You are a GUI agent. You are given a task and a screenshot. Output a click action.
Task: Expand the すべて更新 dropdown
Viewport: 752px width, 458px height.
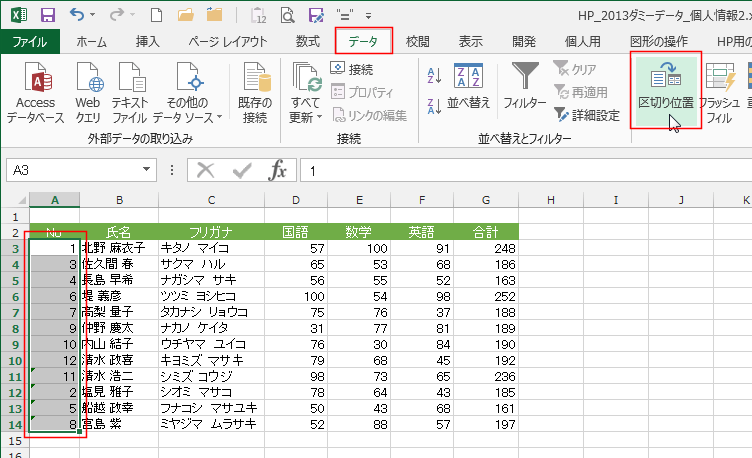[305, 117]
